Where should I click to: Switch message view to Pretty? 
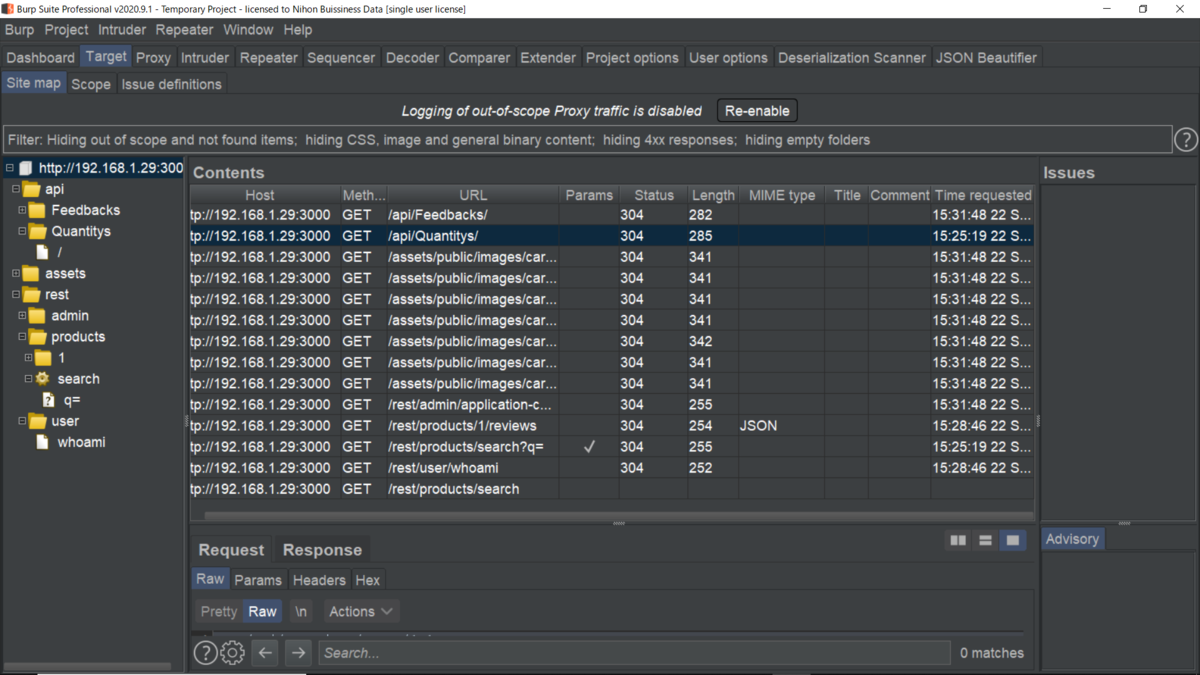point(218,611)
